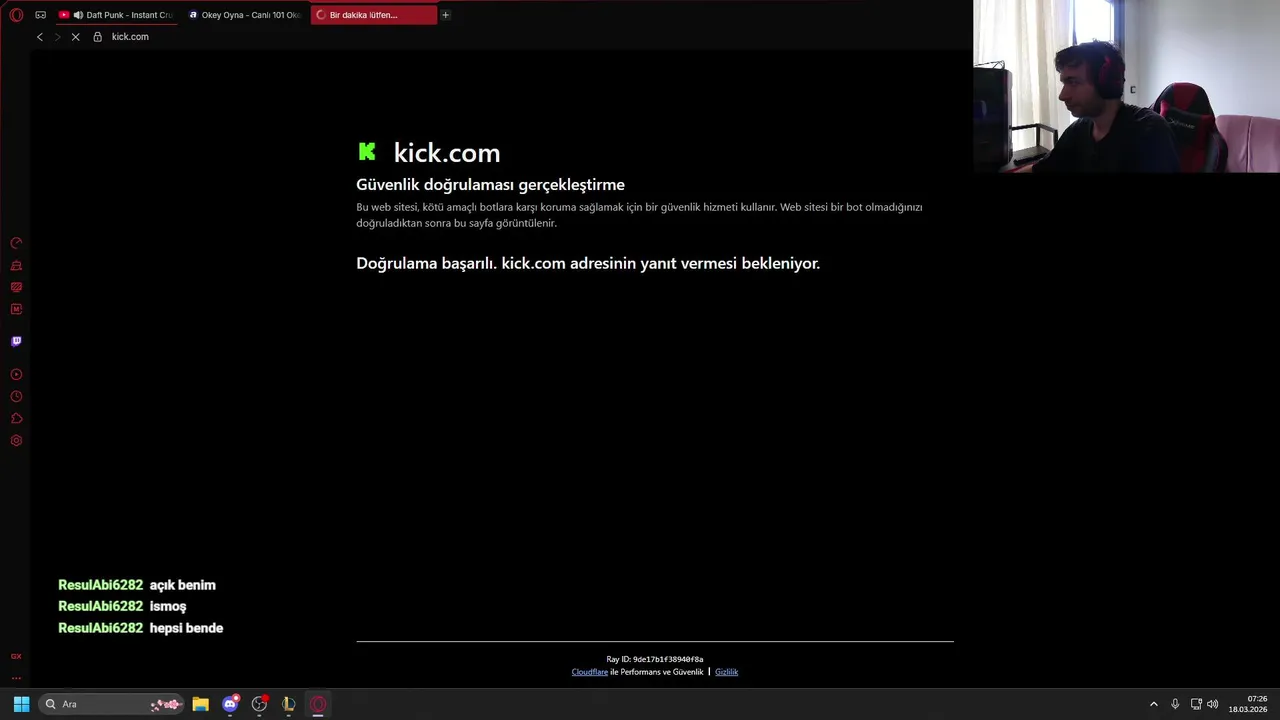Image resolution: width=1280 pixels, height=720 pixels.
Task: Select the Ray ID text
Action: (x=654, y=659)
